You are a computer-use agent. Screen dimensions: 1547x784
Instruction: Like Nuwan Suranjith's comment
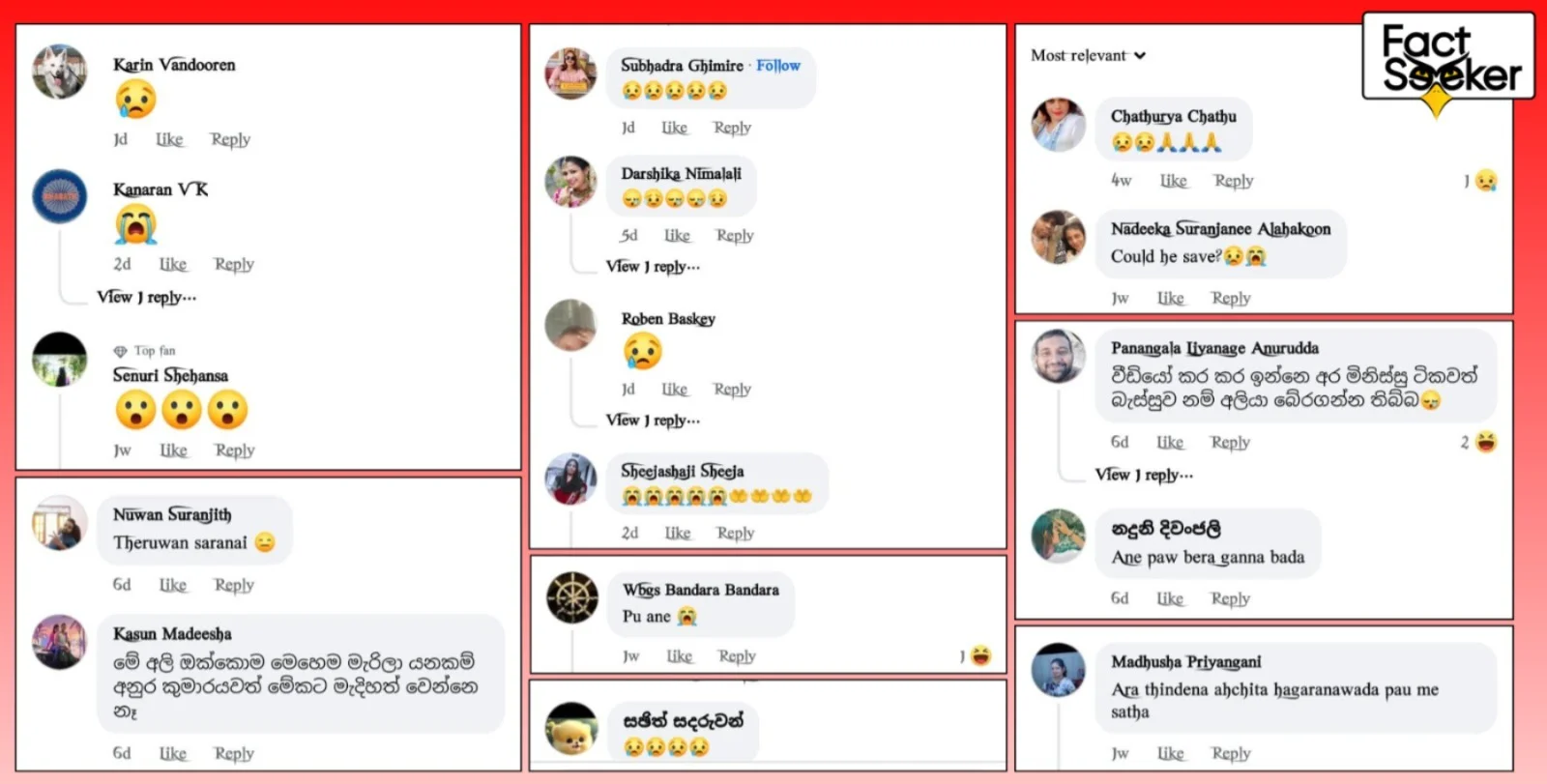173,585
